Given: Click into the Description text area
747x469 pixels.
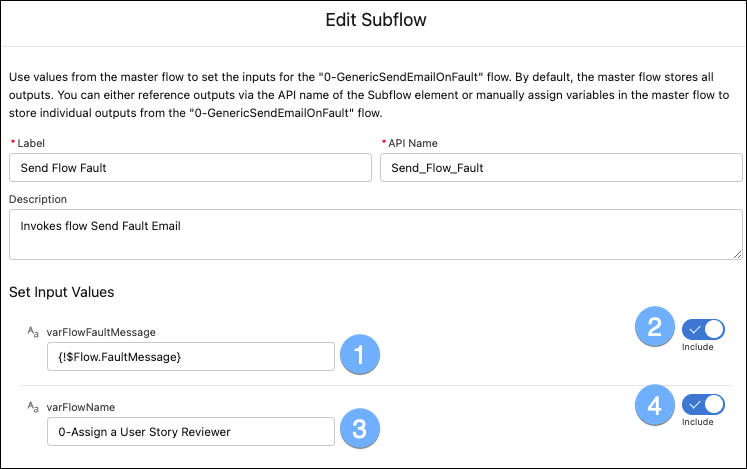Looking at the screenshot, I should (376, 234).
